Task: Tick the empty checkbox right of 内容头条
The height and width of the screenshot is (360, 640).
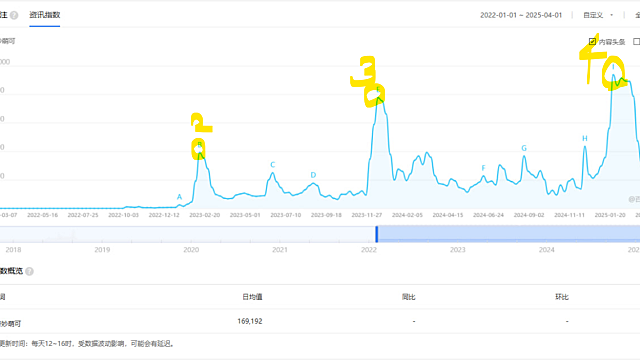Action: 636,42
